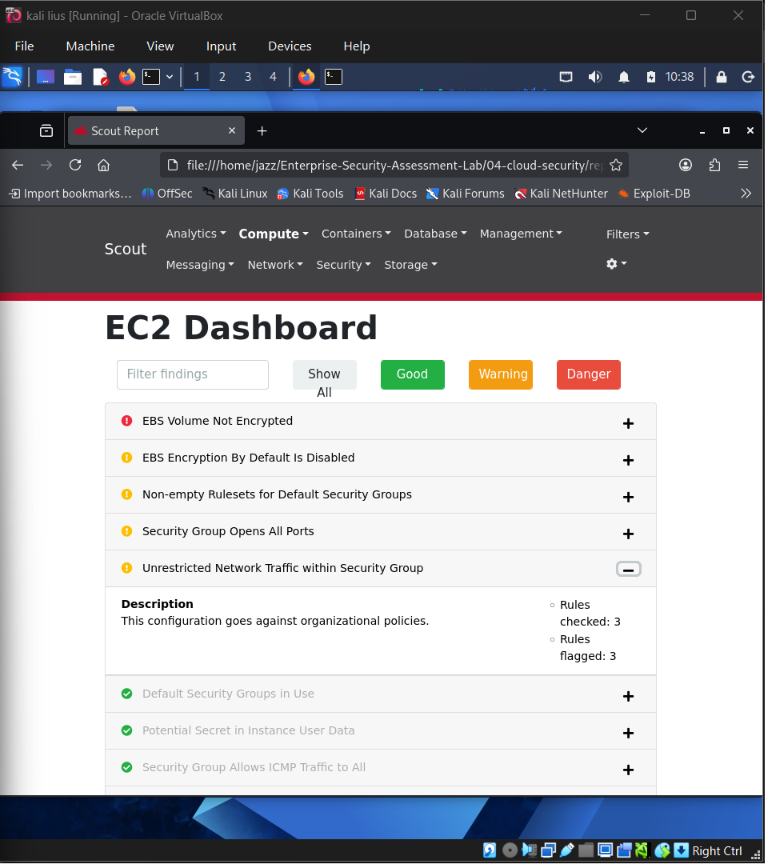The image size is (765, 864).
Task: Open the Database dropdown menu
Action: pyautogui.click(x=435, y=234)
